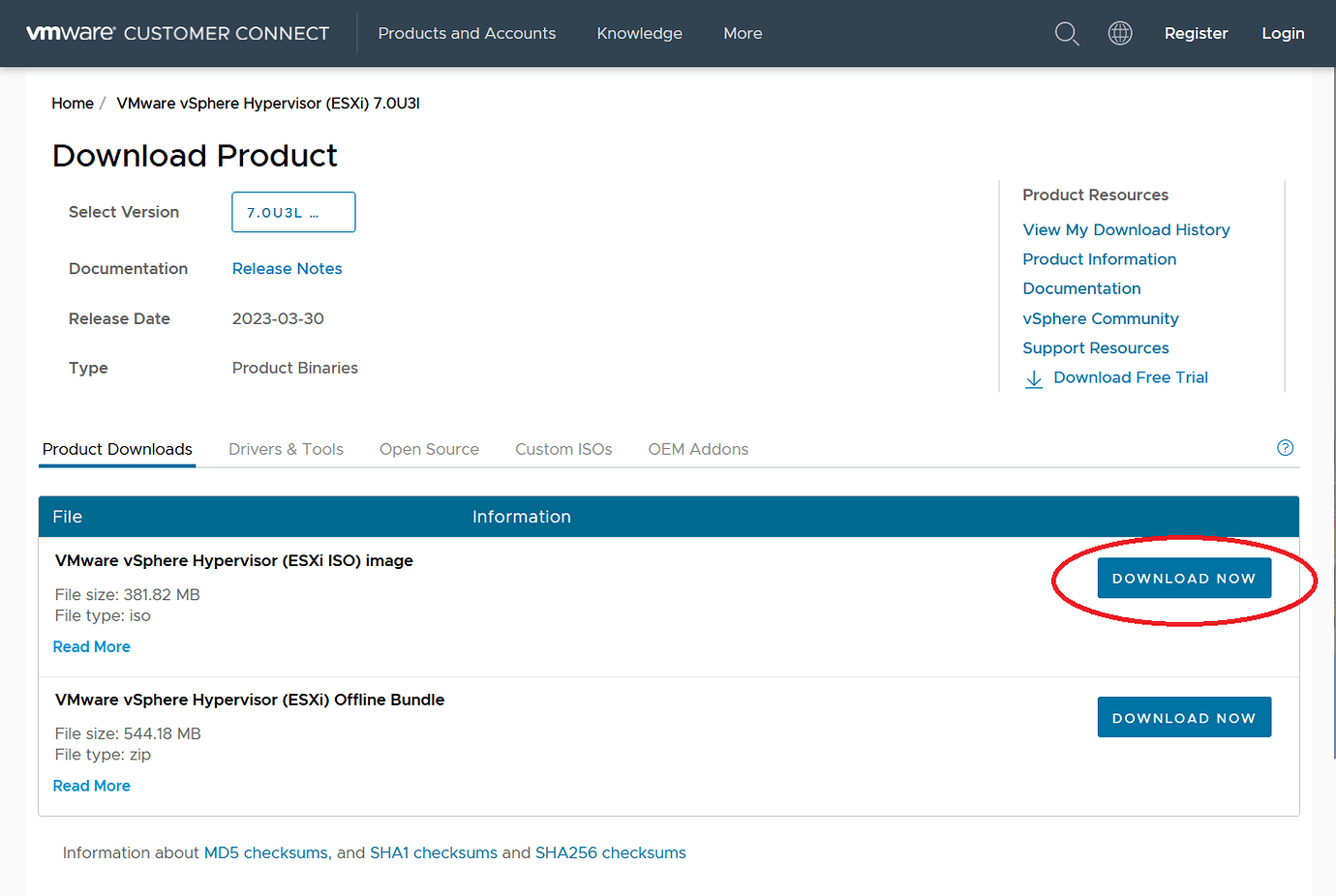Click the Information column header

pyautogui.click(x=522, y=517)
